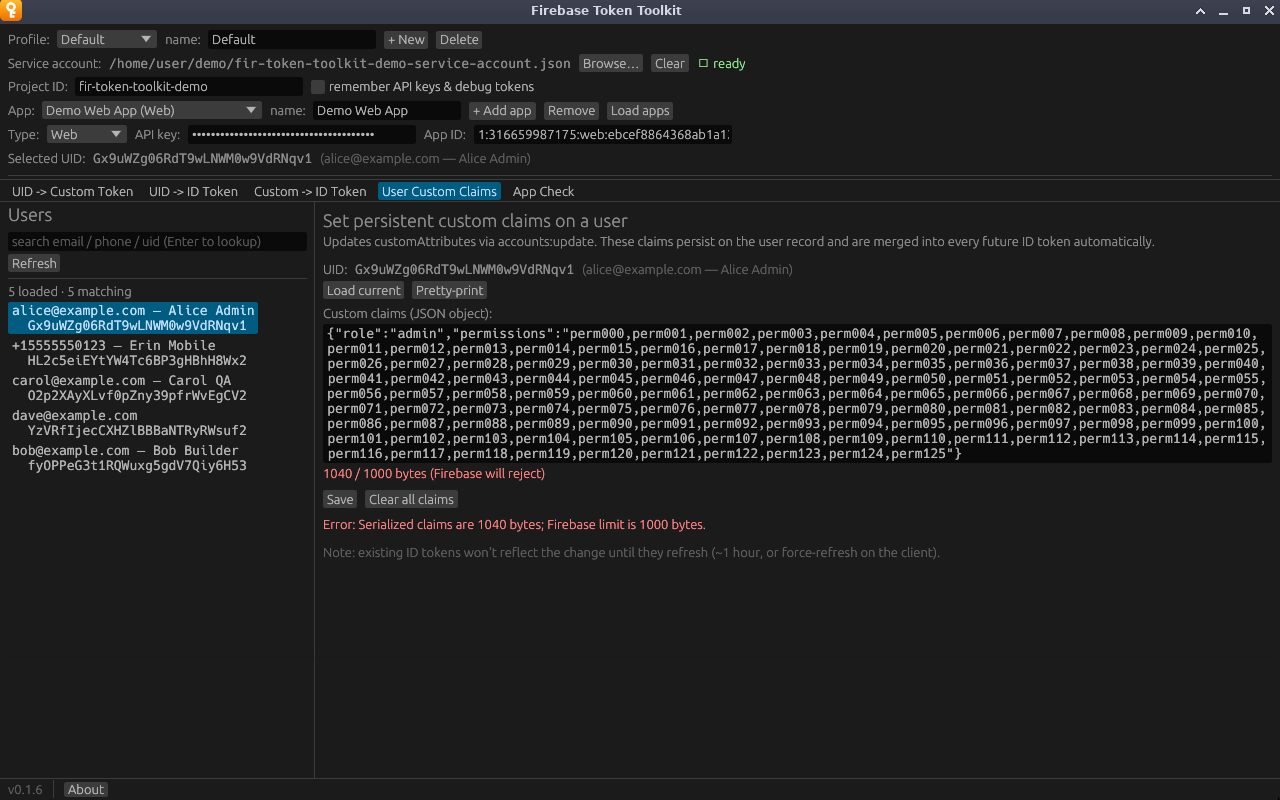This screenshot has height=800, width=1280.
Task: Select user +15555550123 — Erin Mobile
Action: [129, 353]
